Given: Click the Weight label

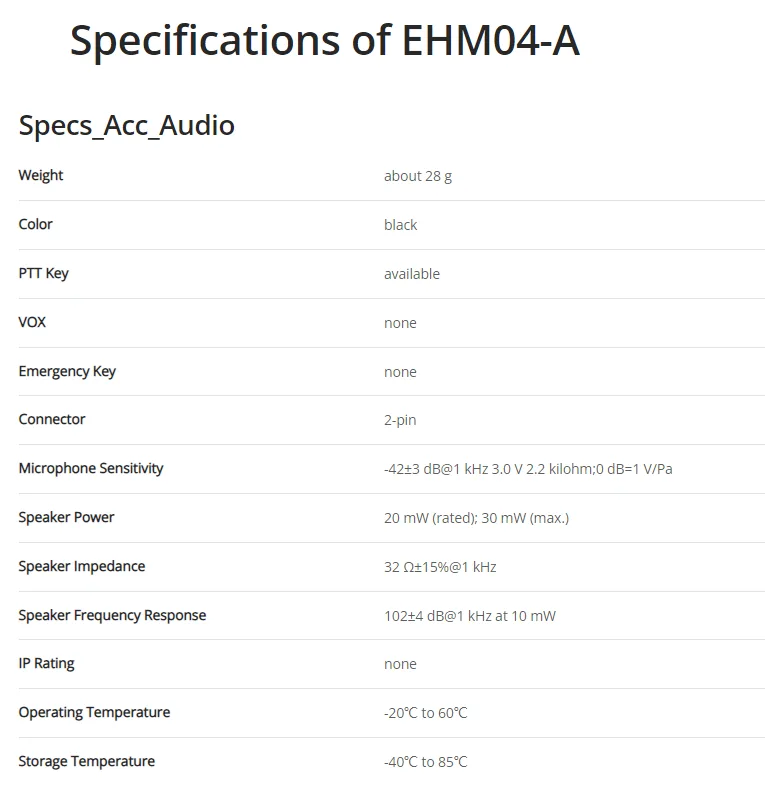Looking at the screenshot, I should (41, 176).
